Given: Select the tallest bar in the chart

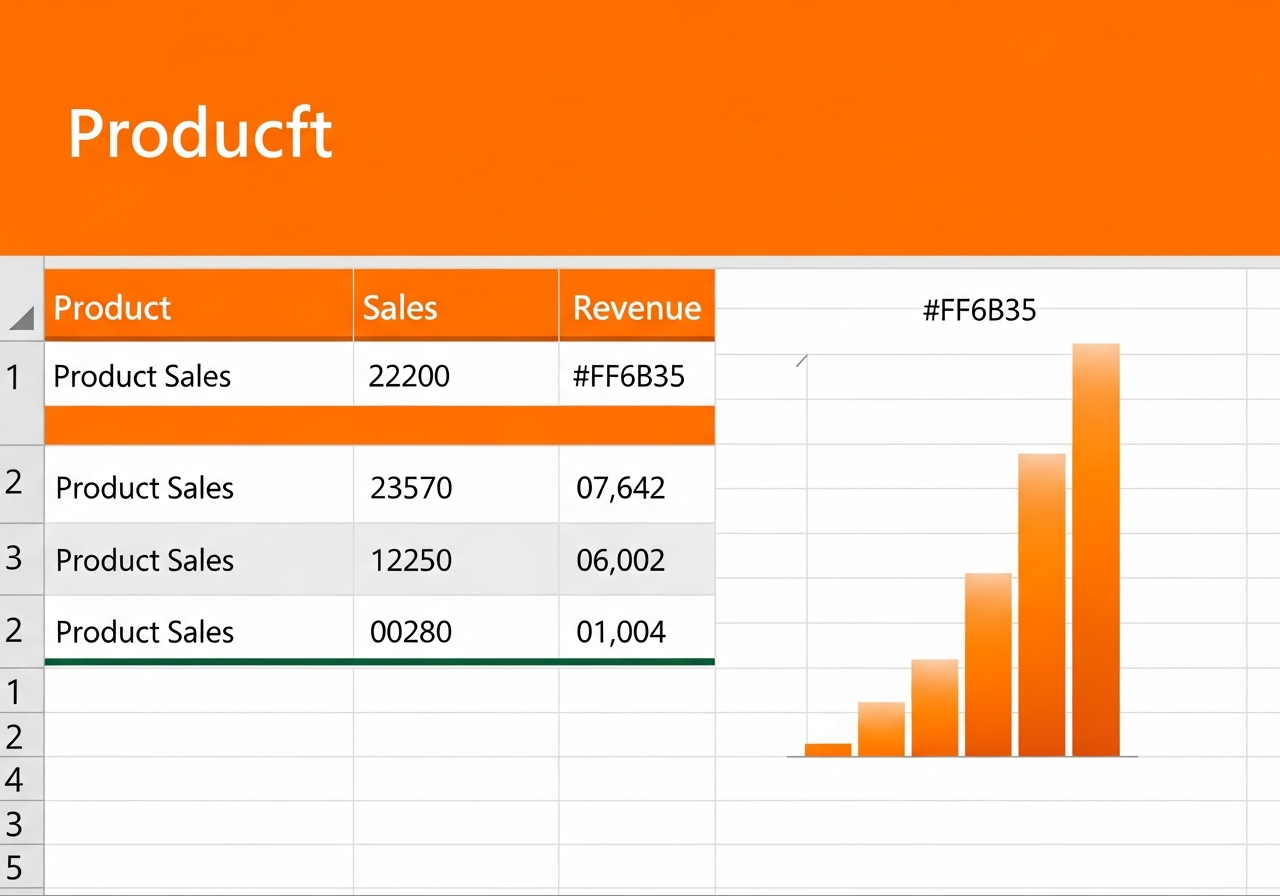Looking at the screenshot, I should click(1096, 550).
